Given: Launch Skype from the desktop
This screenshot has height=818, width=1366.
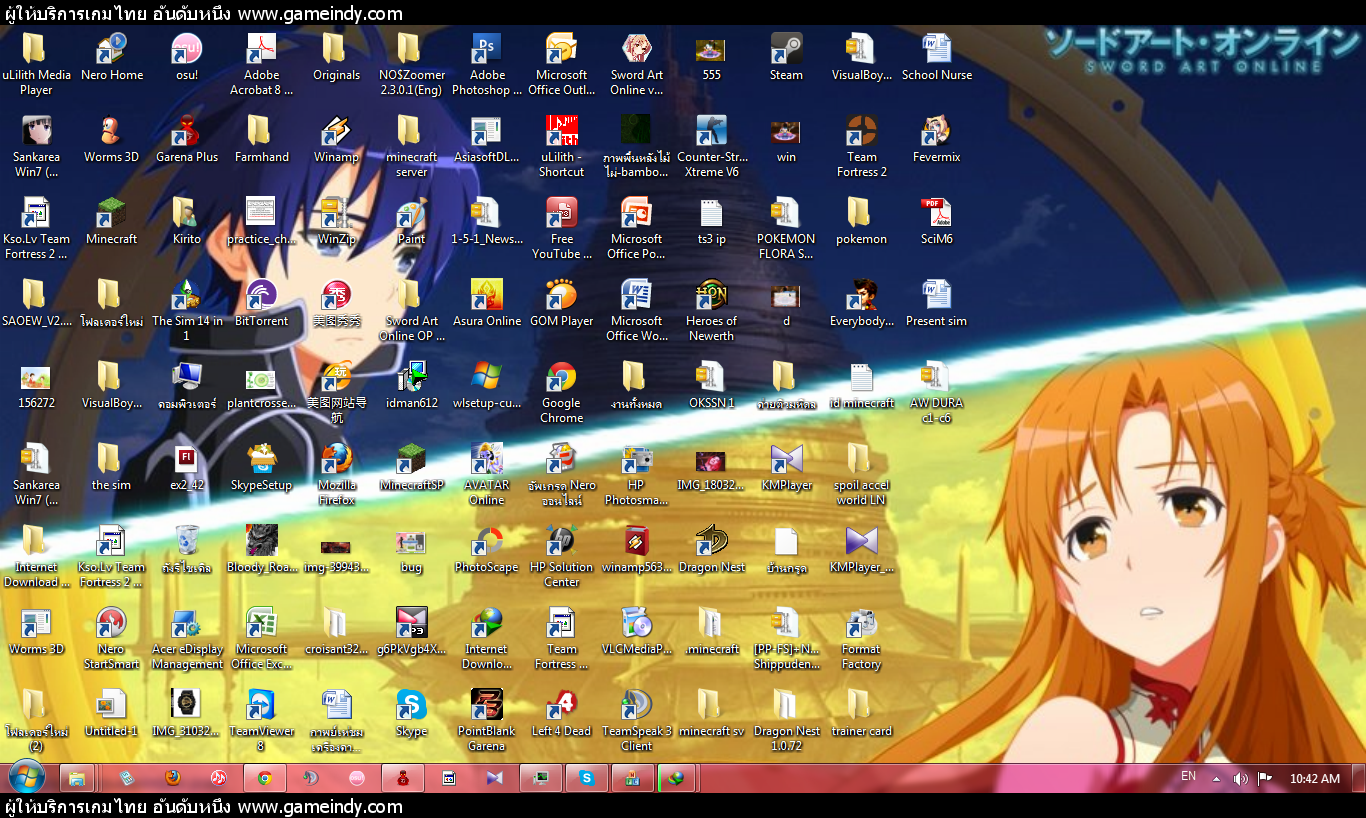Looking at the screenshot, I should tap(412, 713).
